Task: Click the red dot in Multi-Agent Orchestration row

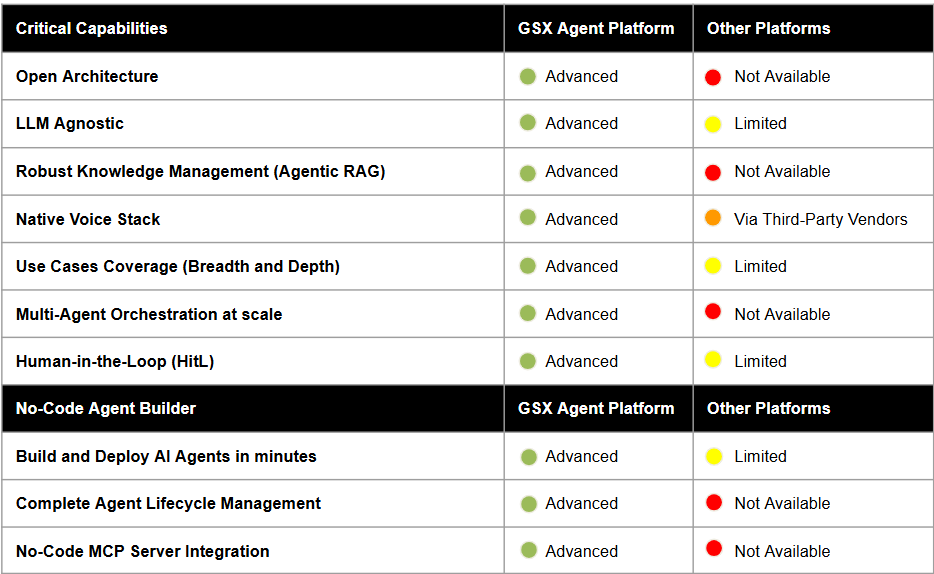Action: (x=713, y=313)
